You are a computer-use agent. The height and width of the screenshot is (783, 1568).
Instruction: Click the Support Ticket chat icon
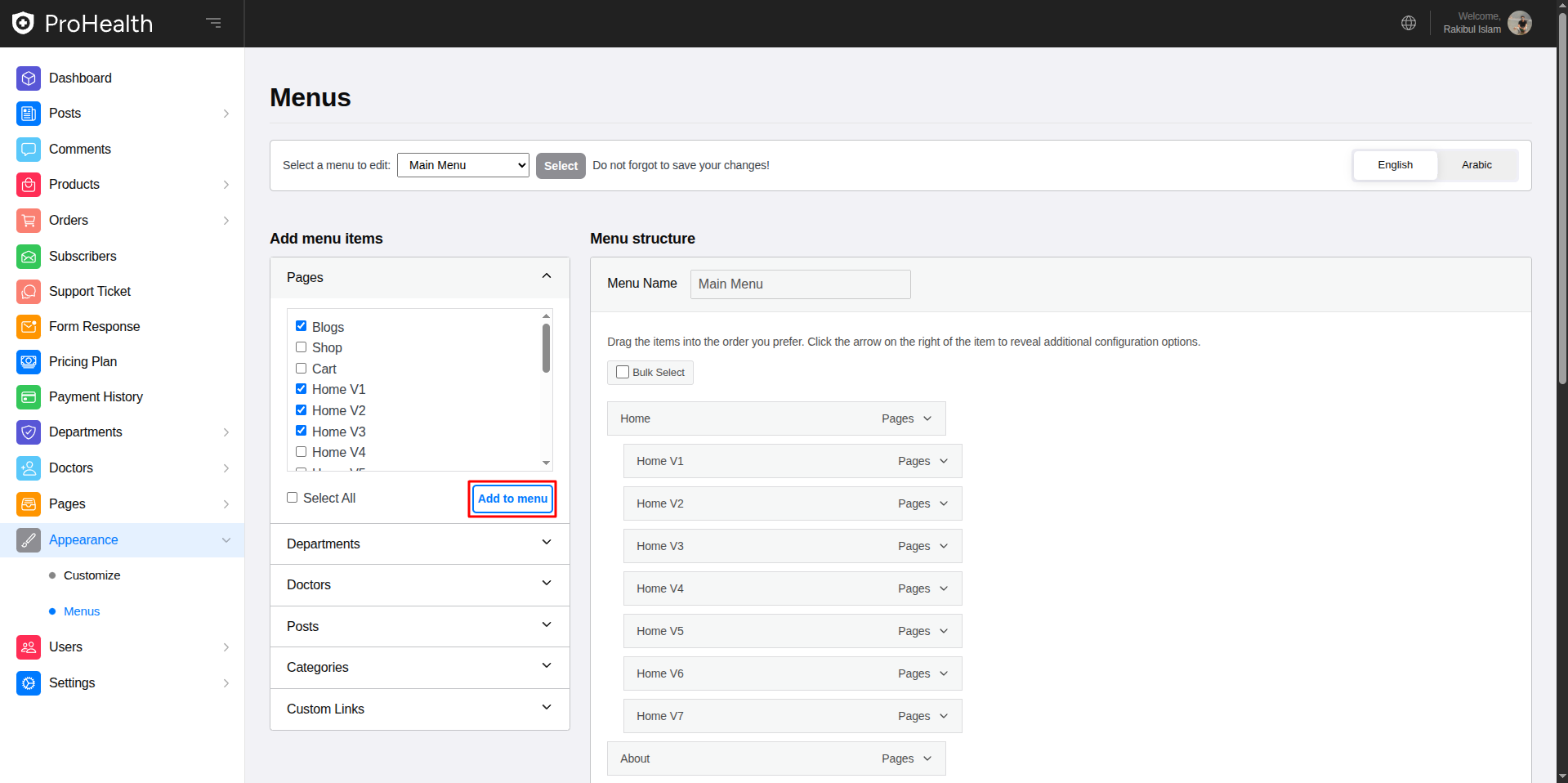[29, 292]
